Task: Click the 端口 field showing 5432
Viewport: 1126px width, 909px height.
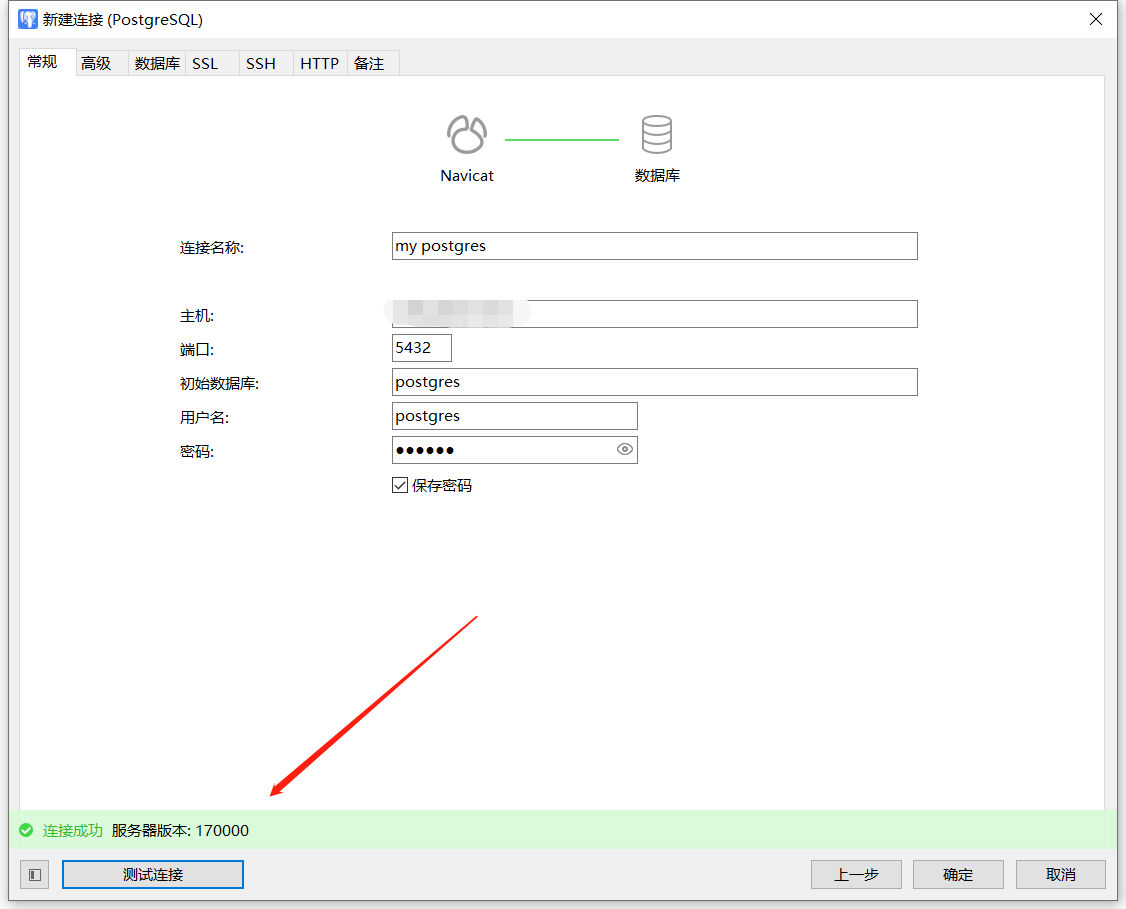Action: point(422,348)
